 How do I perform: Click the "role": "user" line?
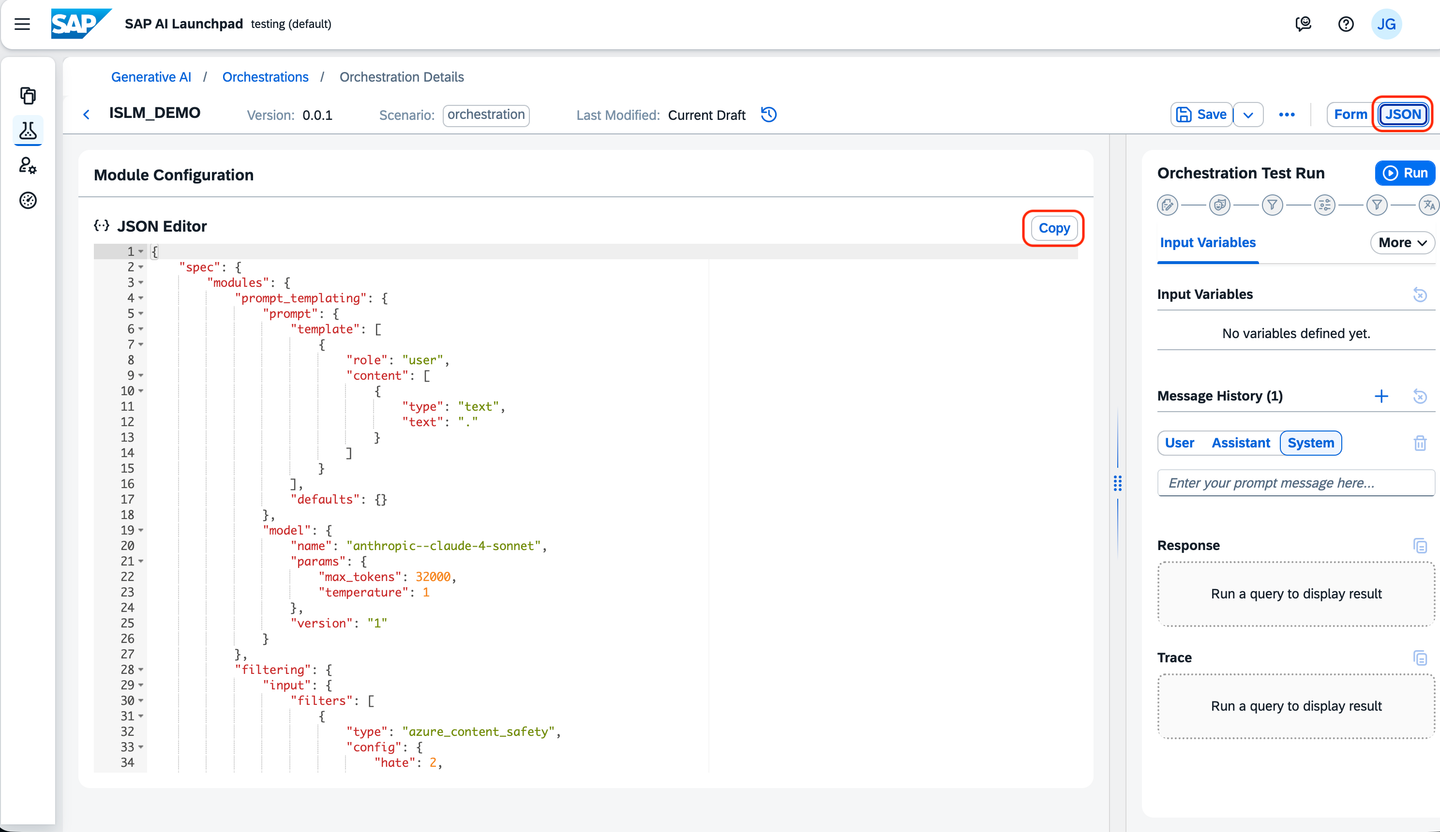tap(399, 360)
